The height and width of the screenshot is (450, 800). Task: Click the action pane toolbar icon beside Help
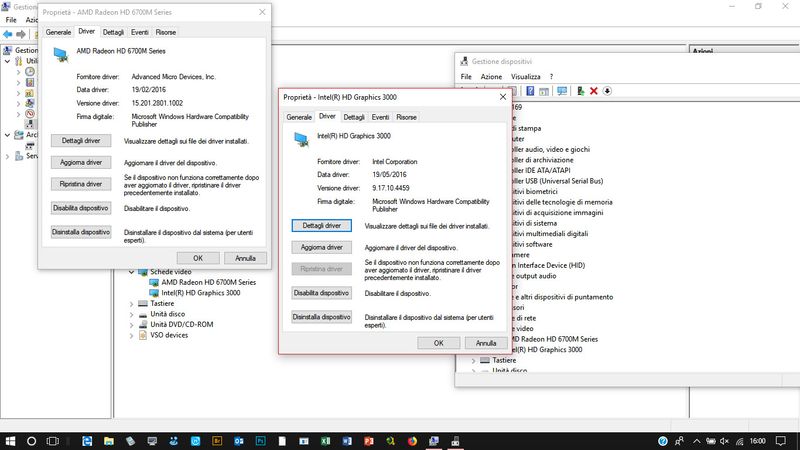tap(544, 91)
